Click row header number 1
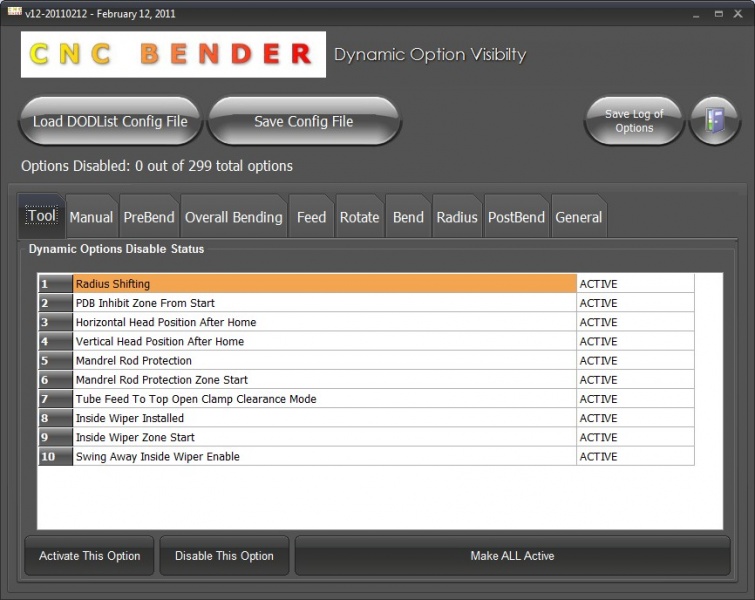 pyautogui.click(x=55, y=284)
